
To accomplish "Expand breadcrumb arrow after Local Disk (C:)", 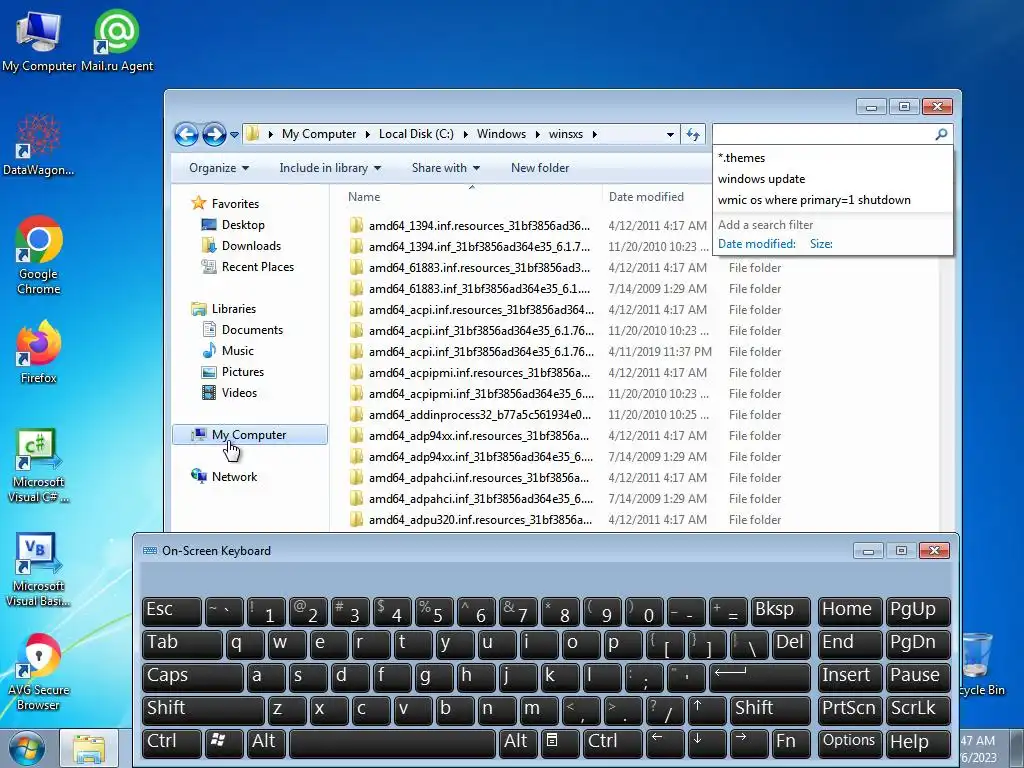I will pyautogui.click(x=465, y=135).
